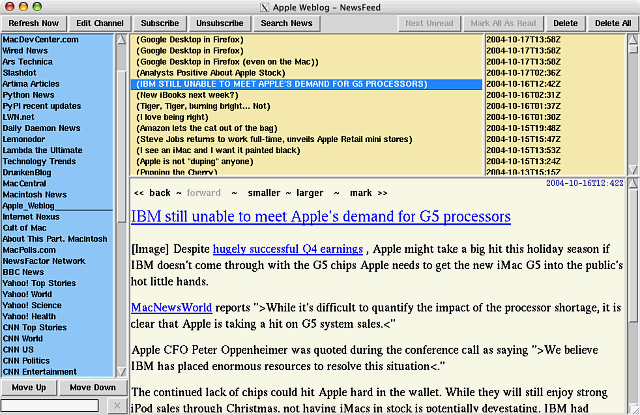640x415 pixels.
Task: Select the Ars Technica channel
Action: [x=57, y=62]
